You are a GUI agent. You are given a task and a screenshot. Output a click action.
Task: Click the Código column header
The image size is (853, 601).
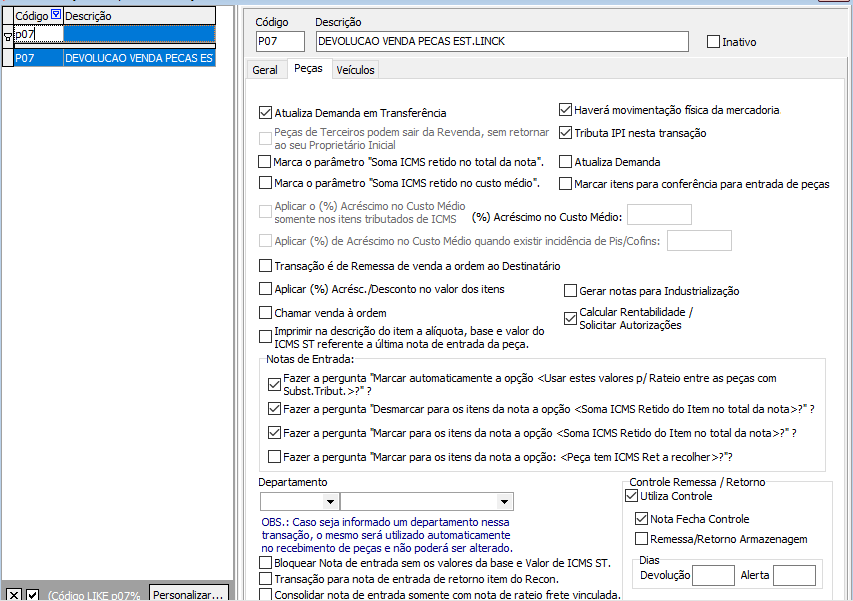32,16
